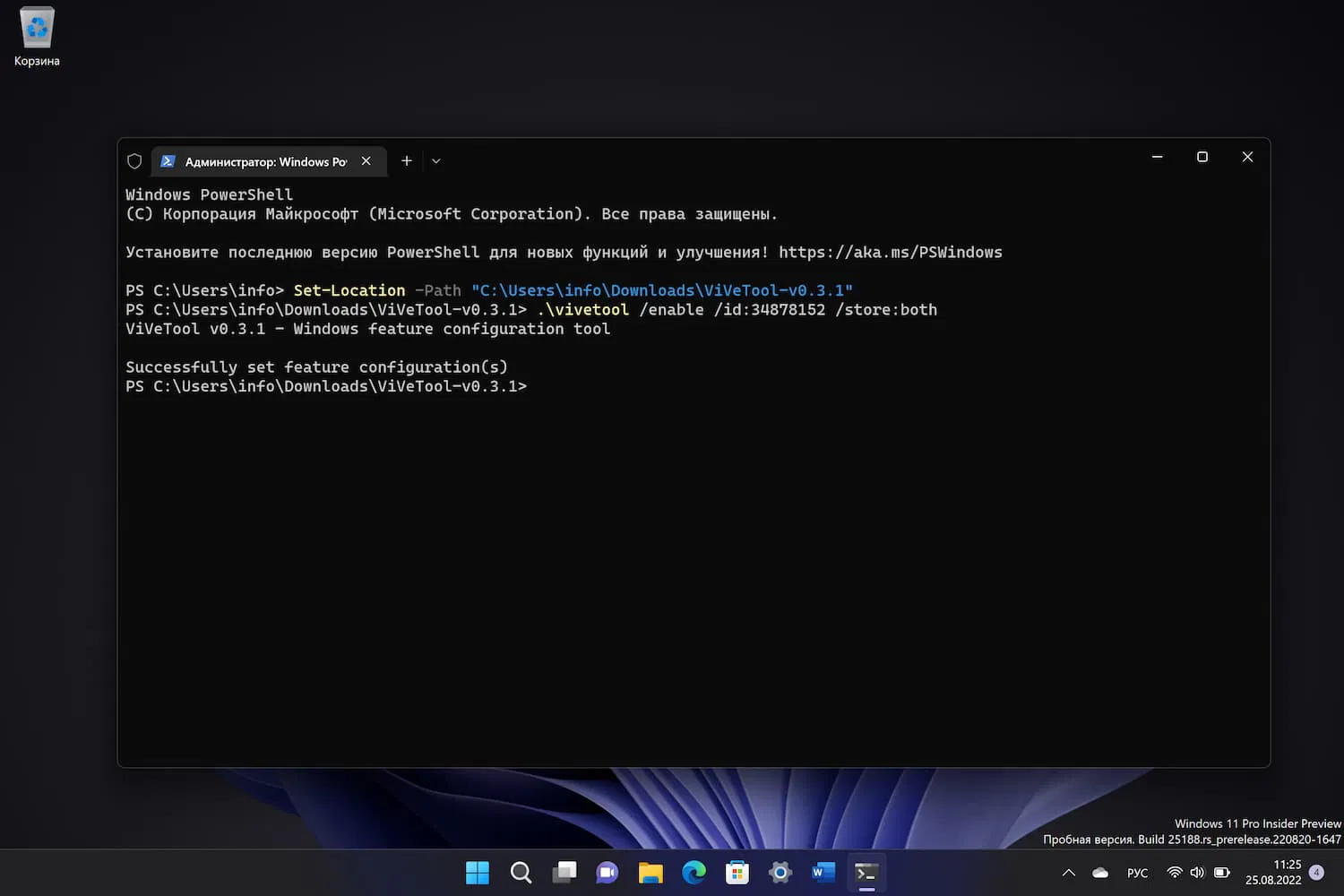Click the Set-Location command text
The image size is (1344, 896).
coord(349,290)
